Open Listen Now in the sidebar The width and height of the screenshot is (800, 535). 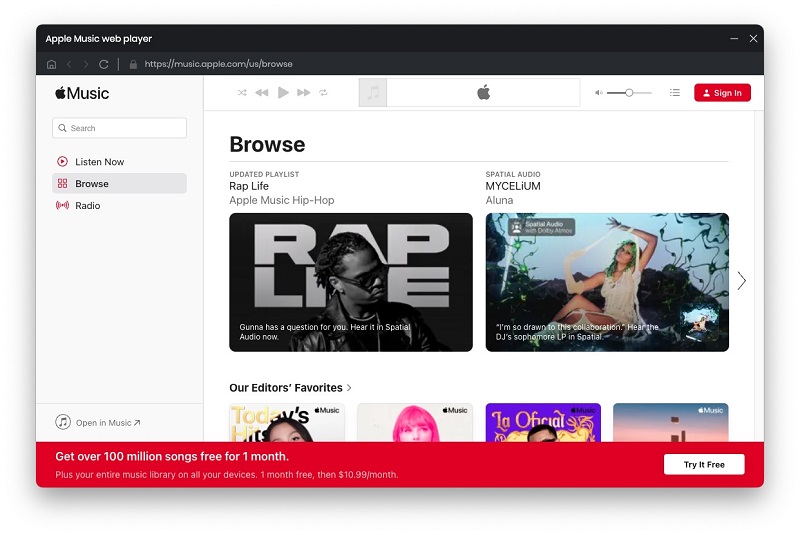119,162
